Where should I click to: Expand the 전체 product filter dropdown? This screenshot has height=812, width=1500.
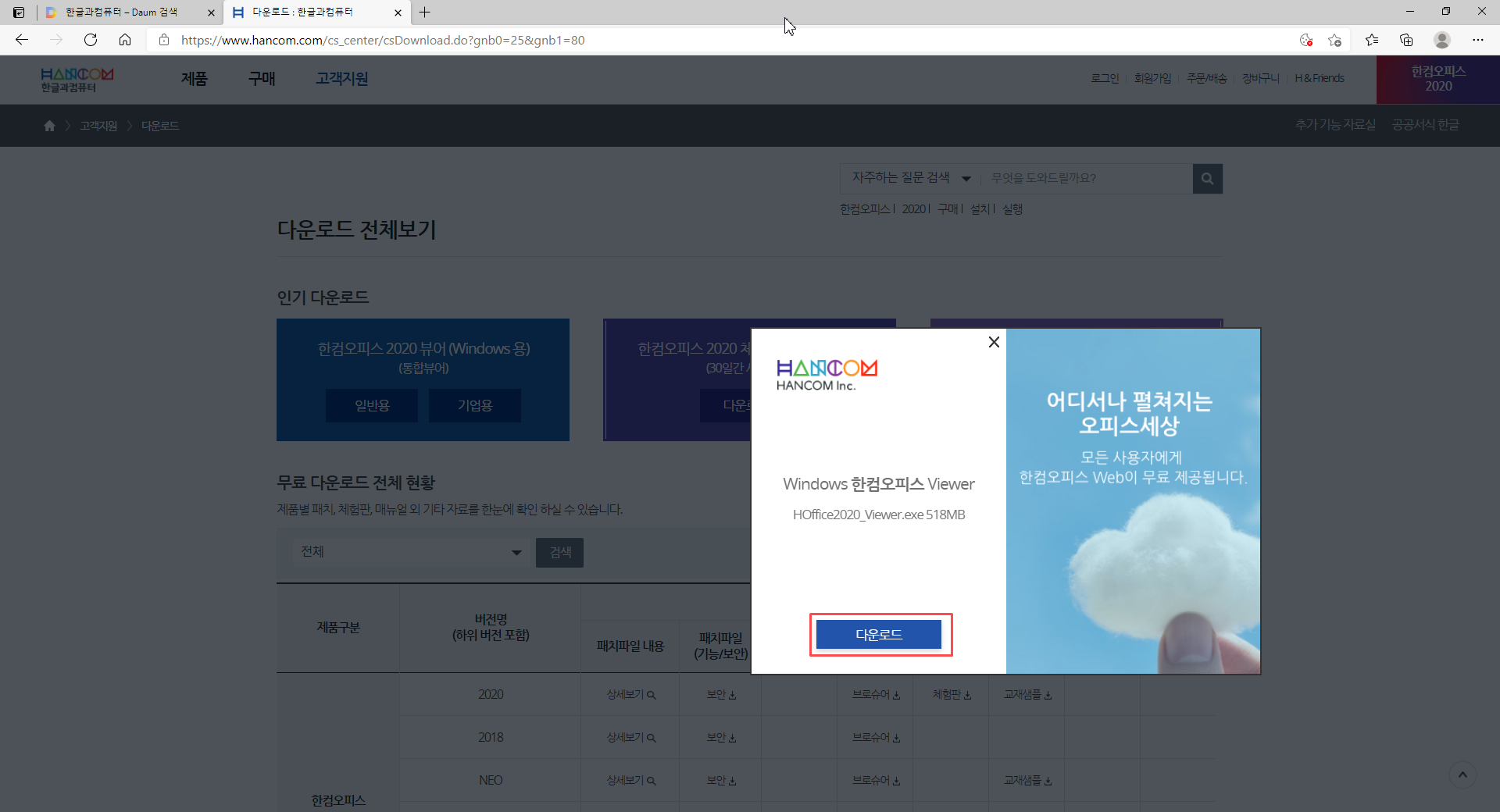pos(410,552)
